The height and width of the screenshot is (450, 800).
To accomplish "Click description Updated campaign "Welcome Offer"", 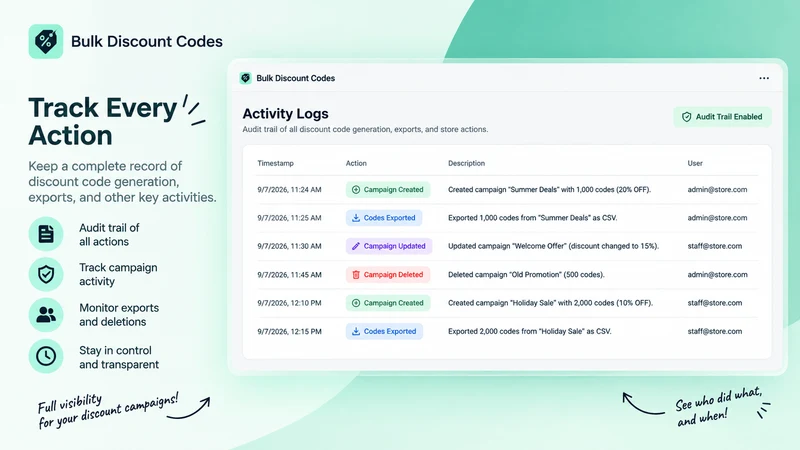I will (x=554, y=246).
